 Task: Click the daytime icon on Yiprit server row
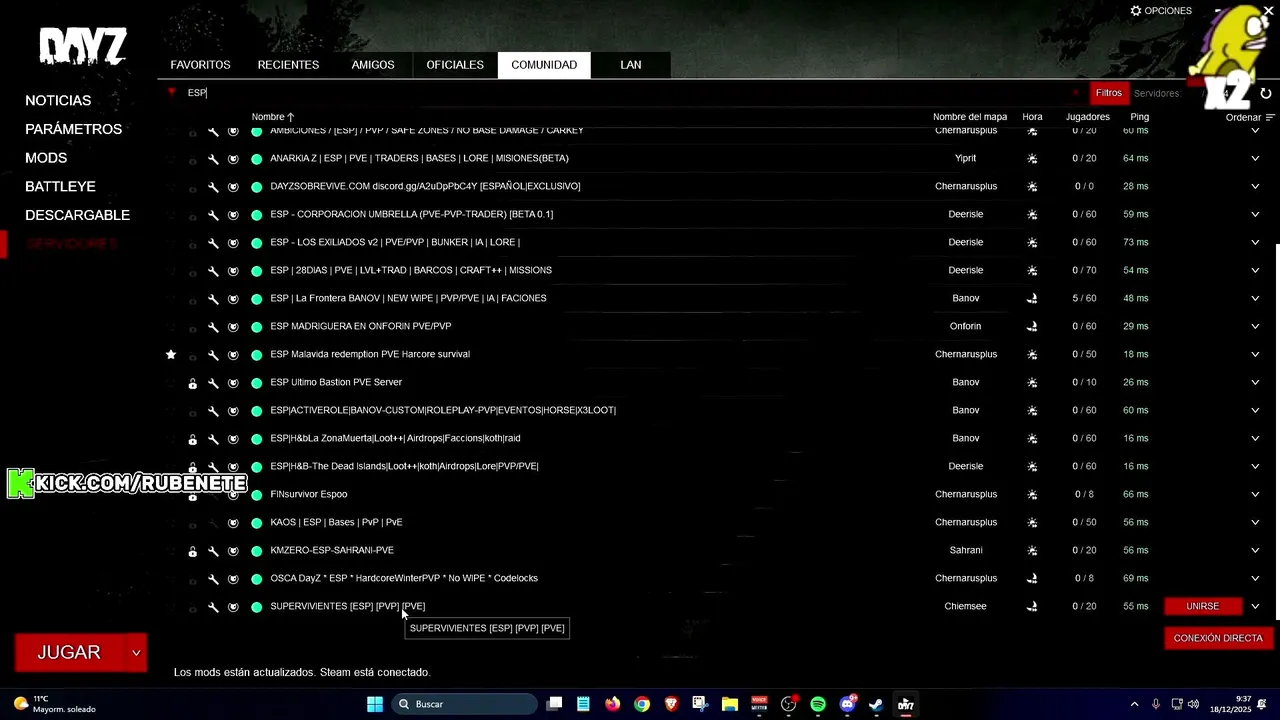[1032, 158]
